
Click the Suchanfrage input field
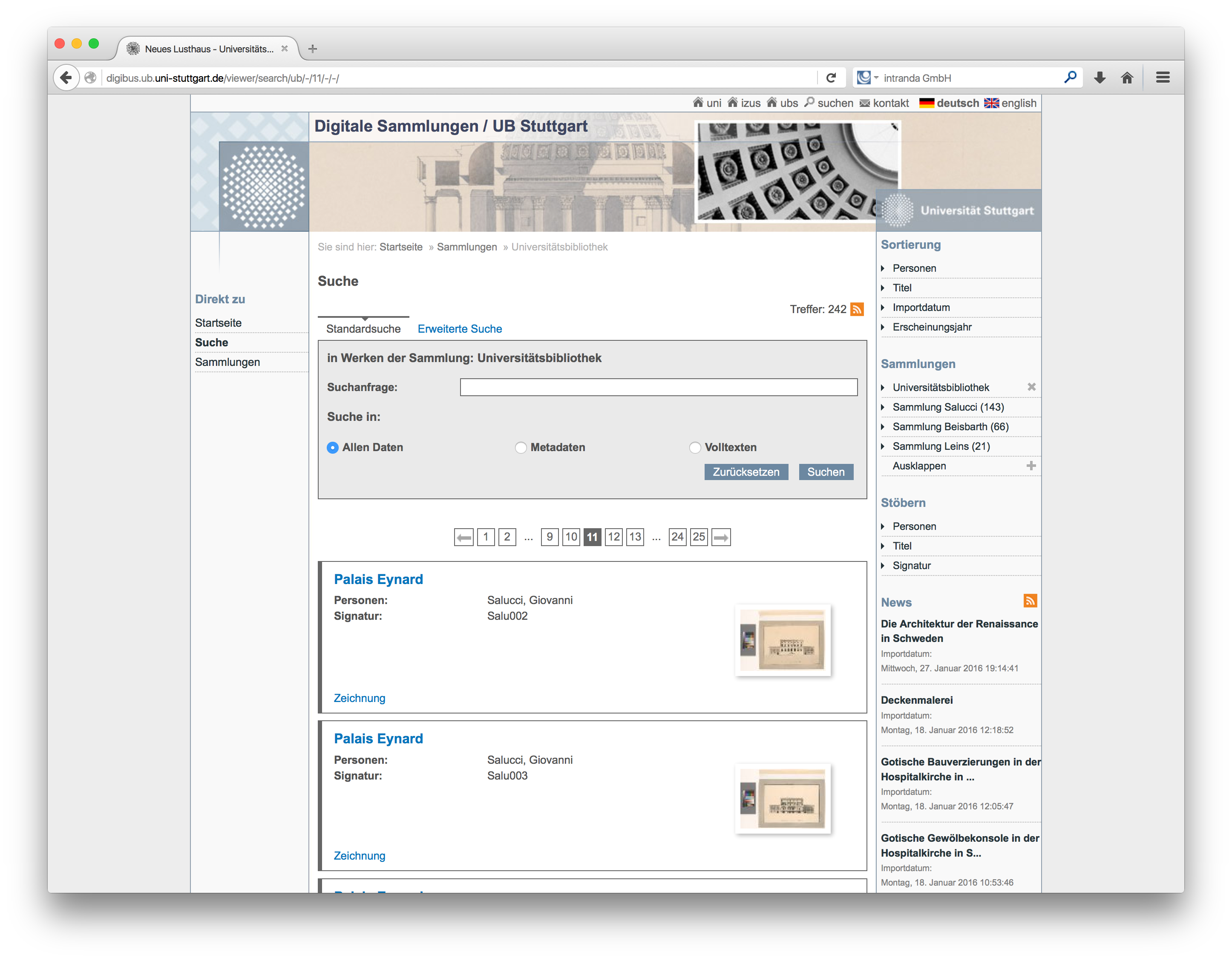[659, 388]
